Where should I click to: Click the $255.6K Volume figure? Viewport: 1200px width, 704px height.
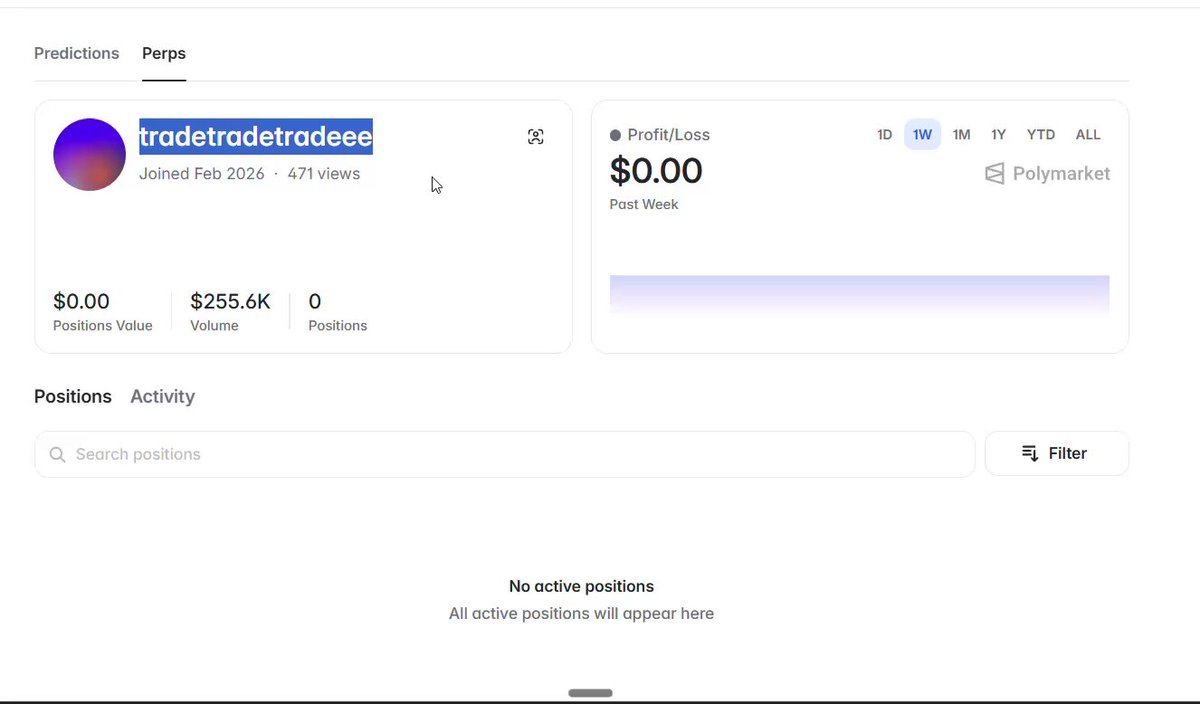tap(230, 301)
